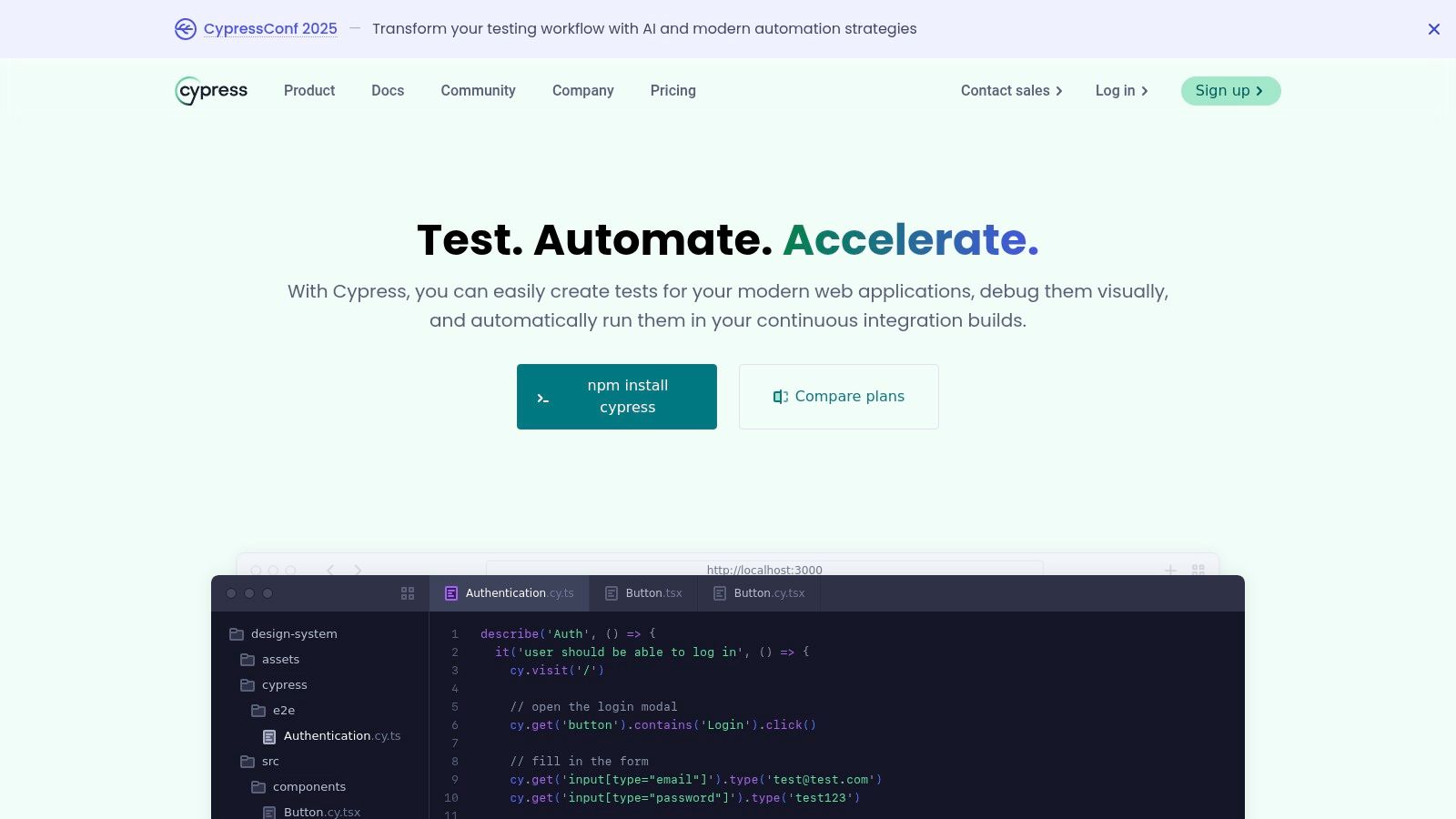Follow the CypressConf 2025 link

coord(270,29)
